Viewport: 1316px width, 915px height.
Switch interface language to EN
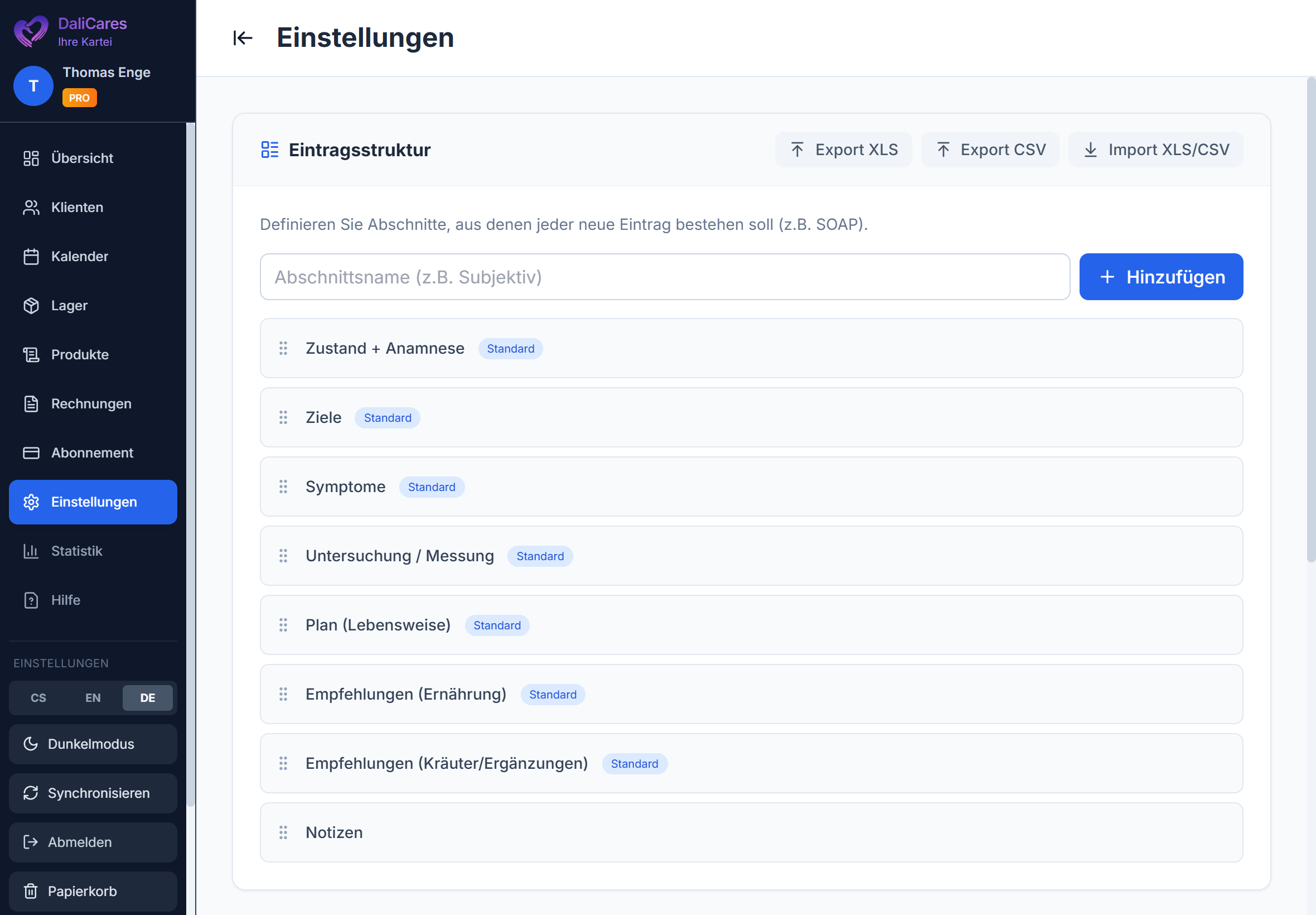point(92,698)
